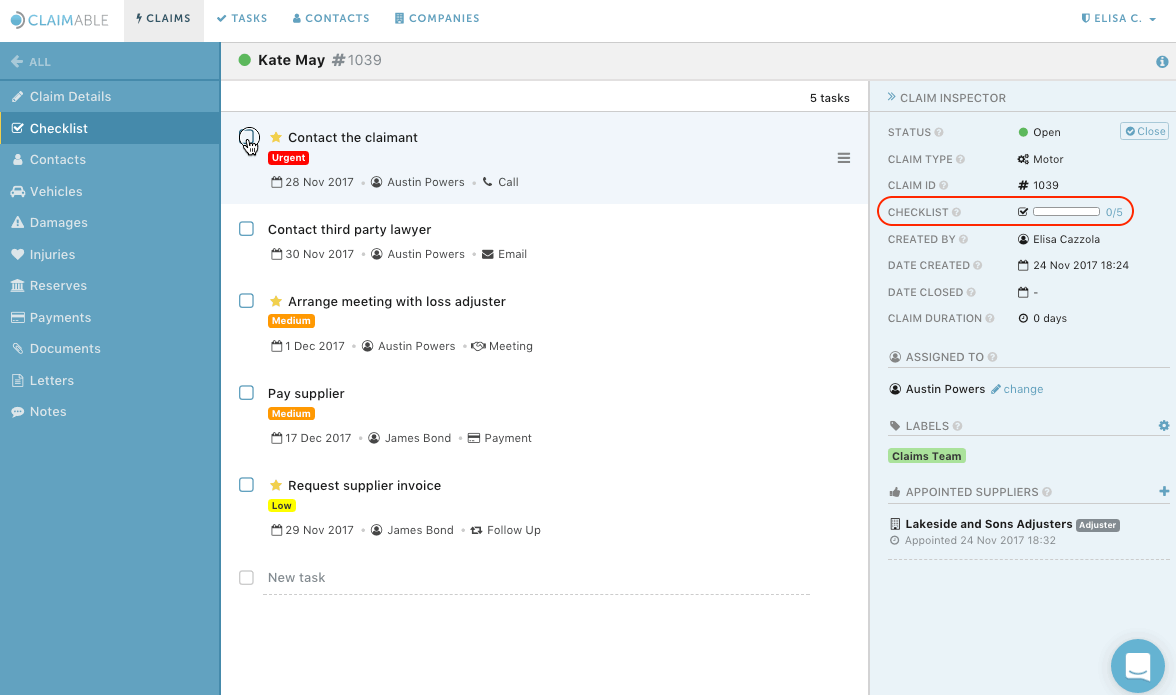This screenshot has width=1176, height=695.
Task: Click the Close claim button
Action: pos(1144,131)
